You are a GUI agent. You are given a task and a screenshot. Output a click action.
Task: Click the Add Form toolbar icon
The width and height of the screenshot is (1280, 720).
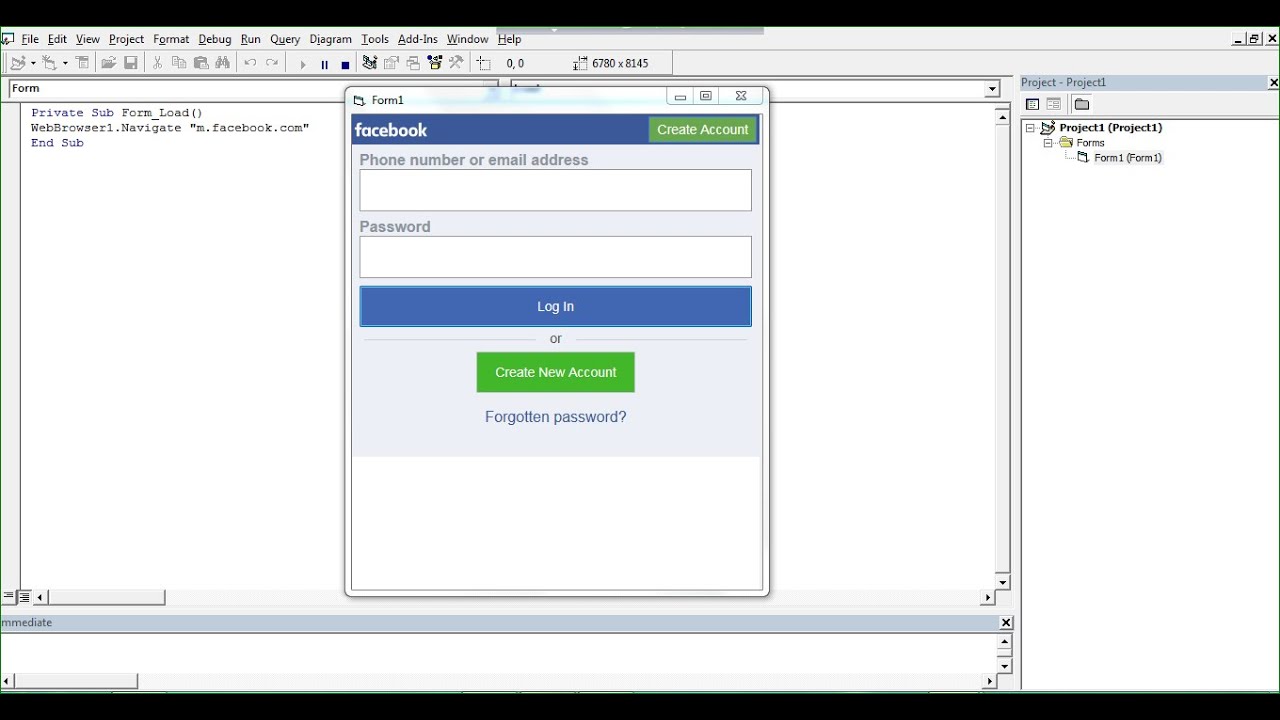click(x=49, y=63)
